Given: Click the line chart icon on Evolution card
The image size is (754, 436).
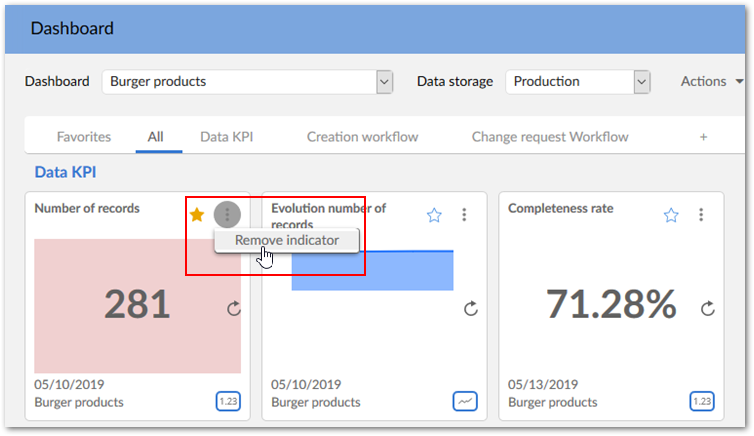Looking at the screenshot, I should pos(465,401).
